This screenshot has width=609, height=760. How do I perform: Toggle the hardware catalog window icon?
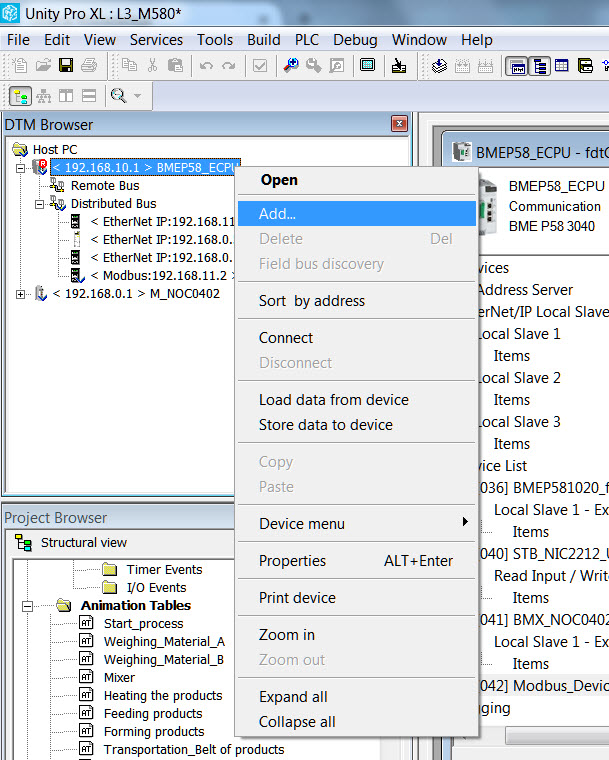point(517,66)
